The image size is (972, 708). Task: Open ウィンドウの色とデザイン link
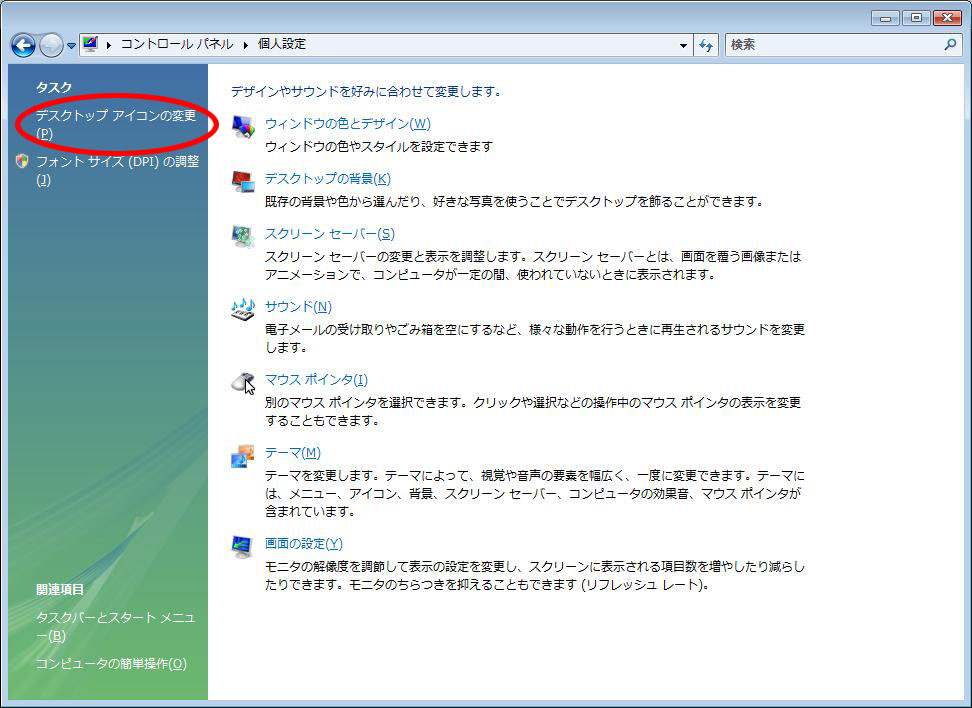(347, 124)
